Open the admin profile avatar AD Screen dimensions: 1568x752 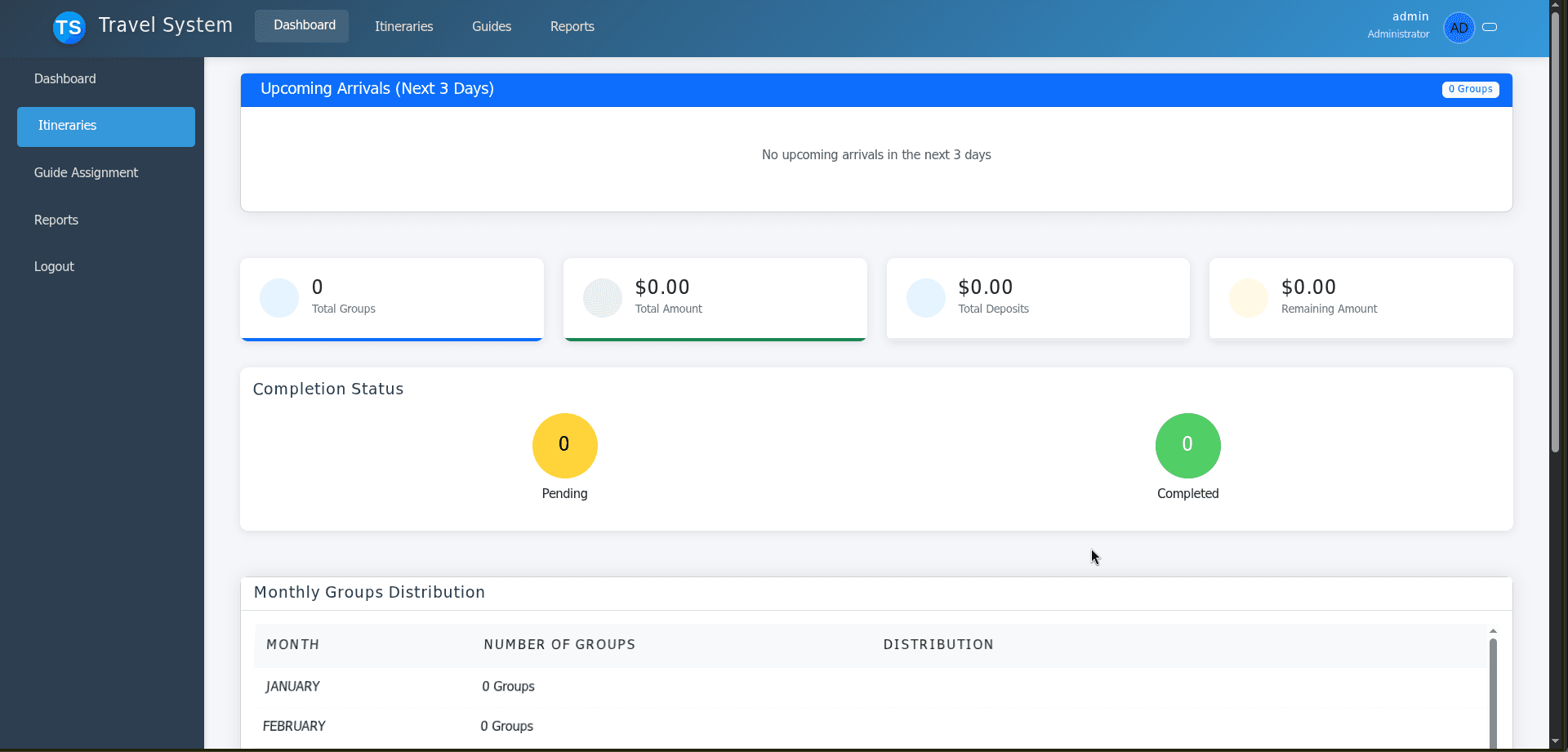click(1461, 27)
